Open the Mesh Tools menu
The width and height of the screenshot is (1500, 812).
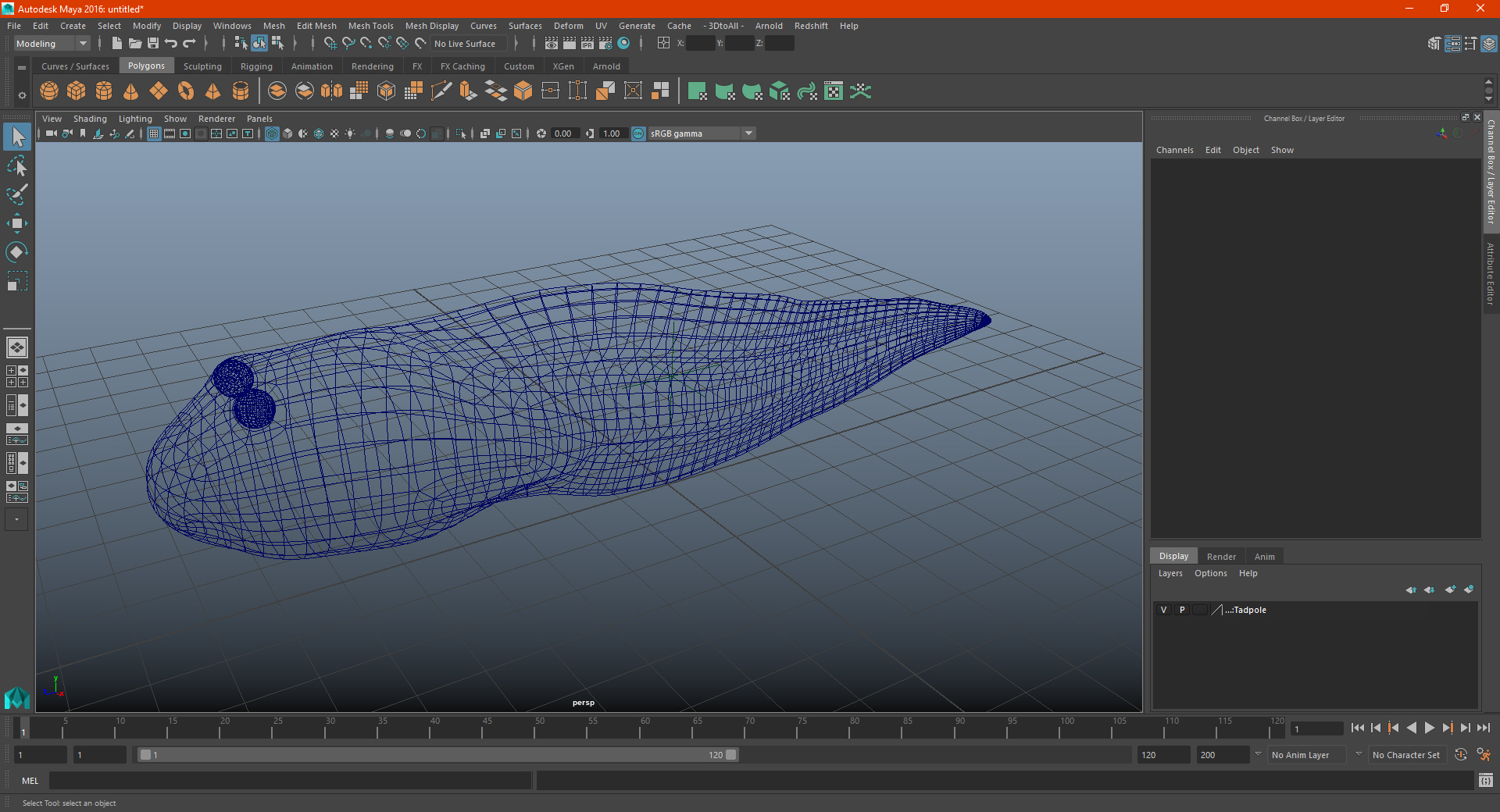tap(371, 26)
